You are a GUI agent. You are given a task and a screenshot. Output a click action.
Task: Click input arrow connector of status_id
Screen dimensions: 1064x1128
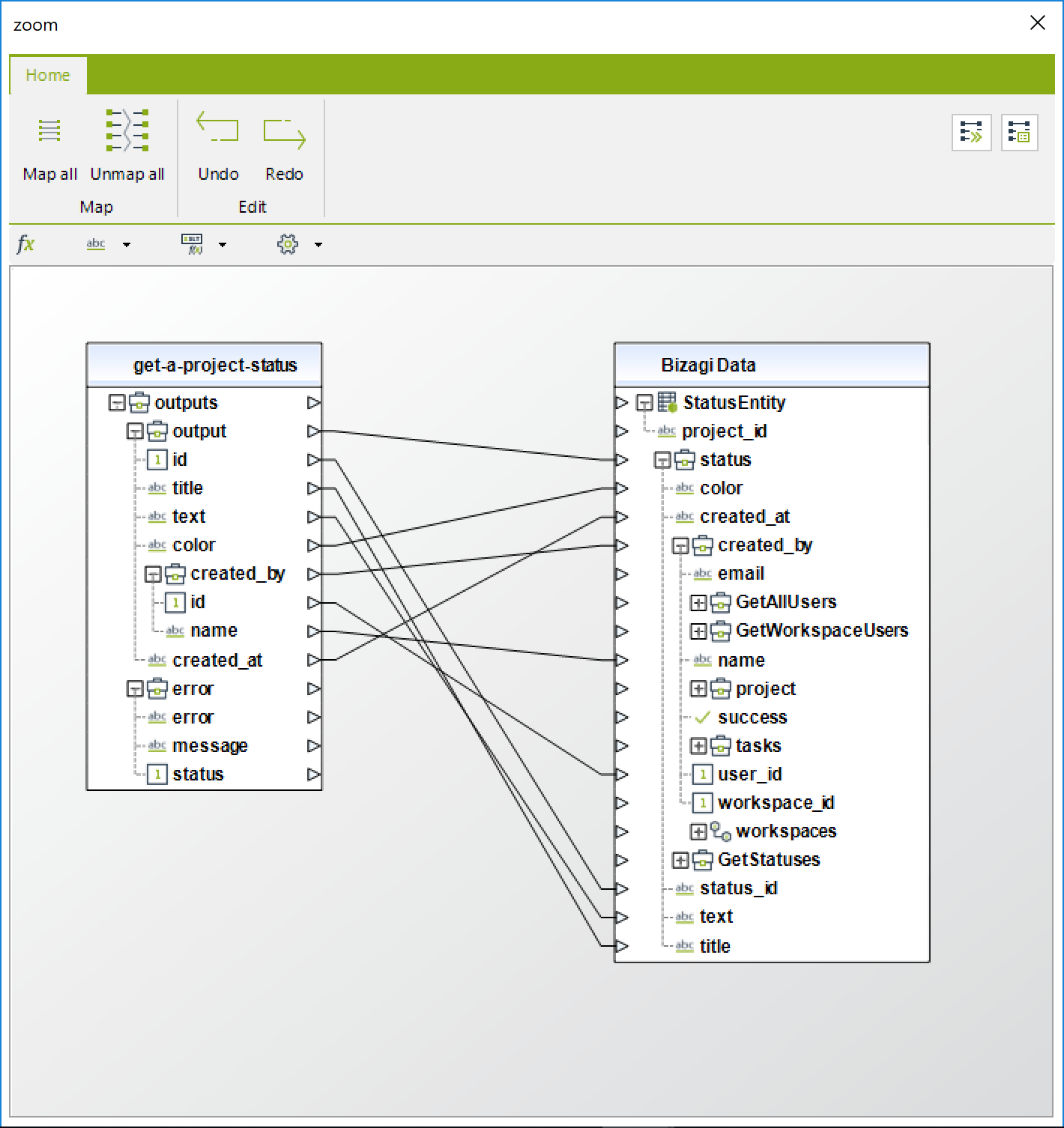click(621, 888)
